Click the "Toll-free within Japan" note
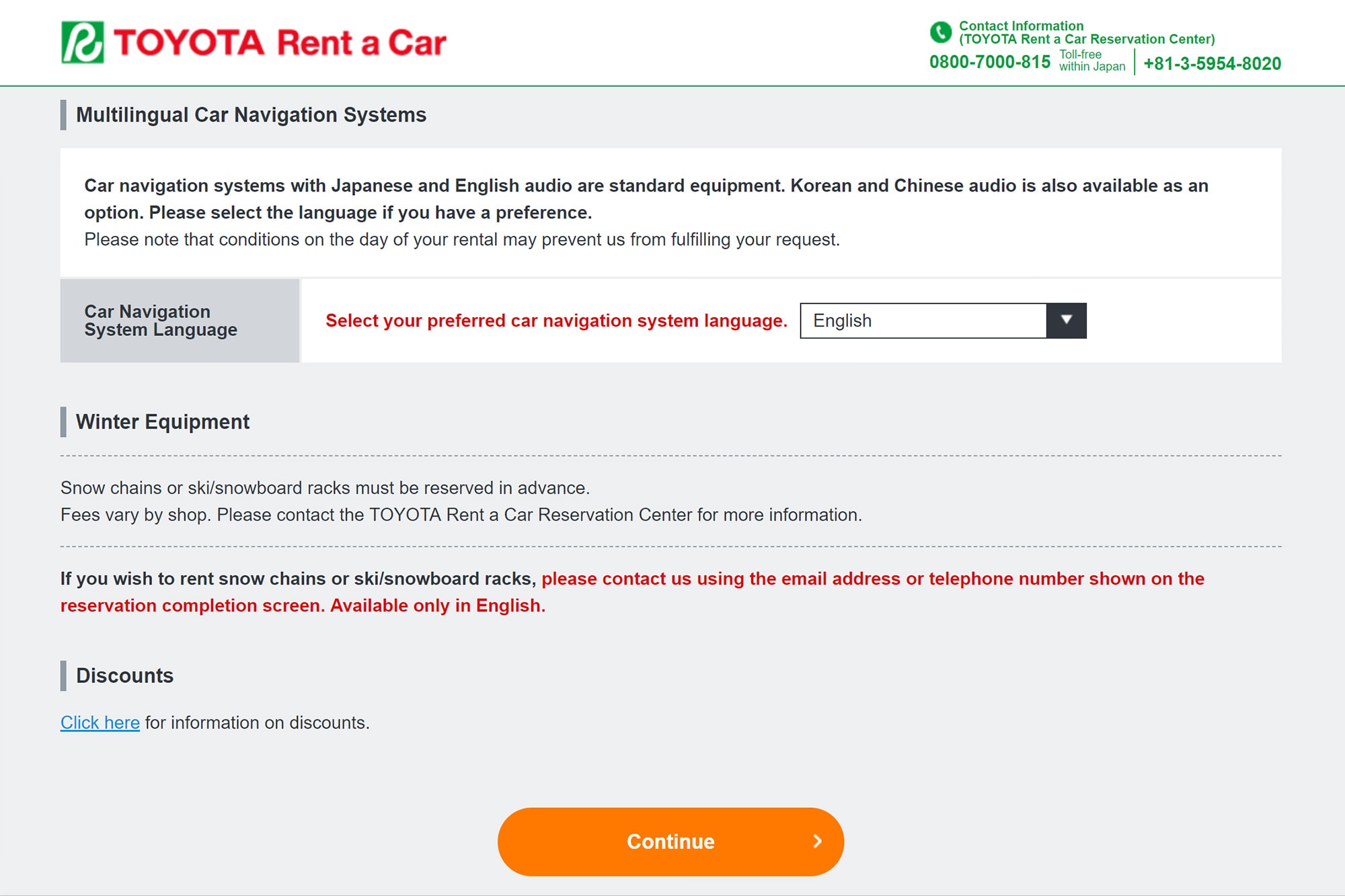Viewport: 1345px width, 896px height. coord(1091,60)
